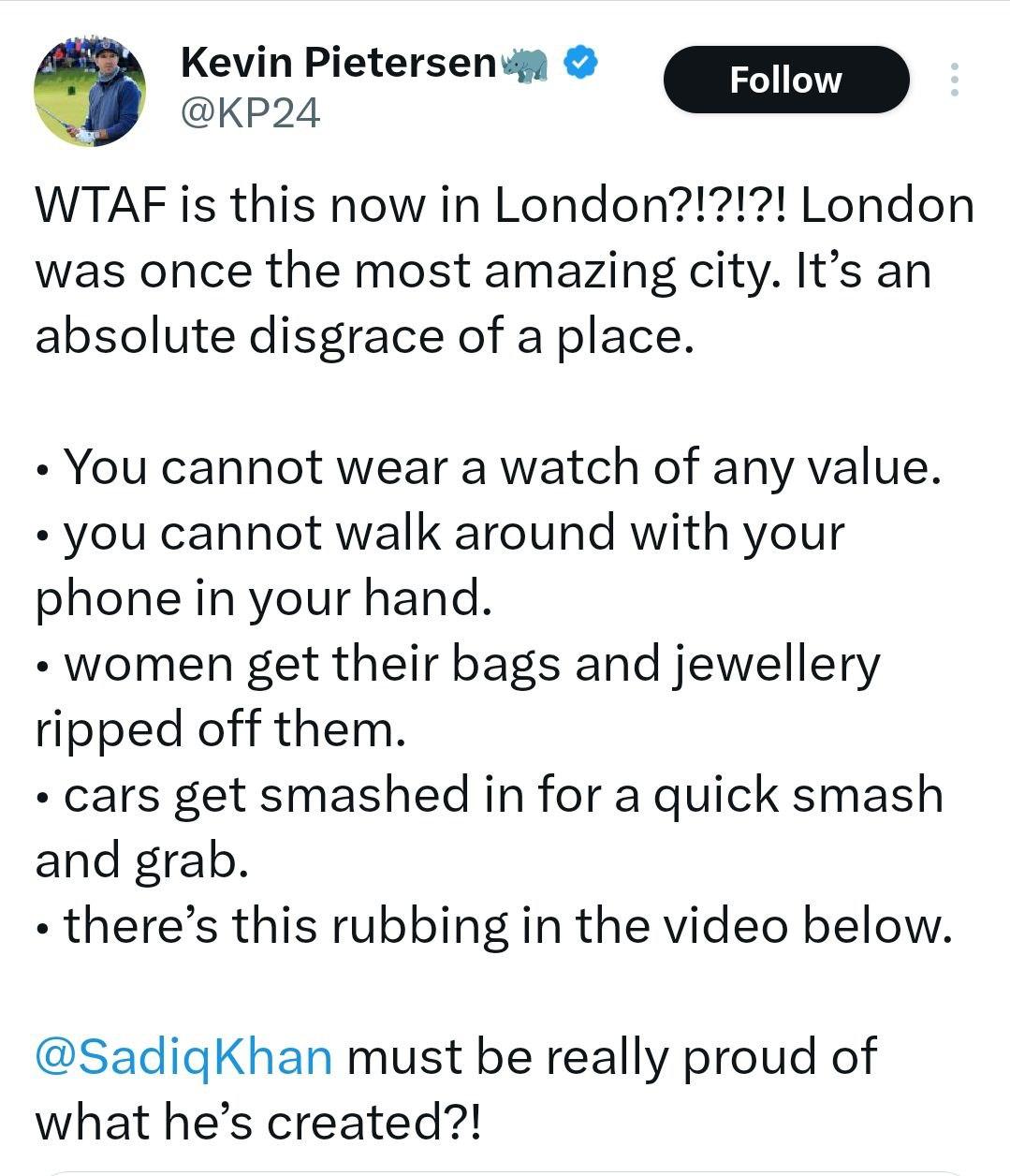Click the 'was once the most amazing city' line

click(x=483, y=272)
